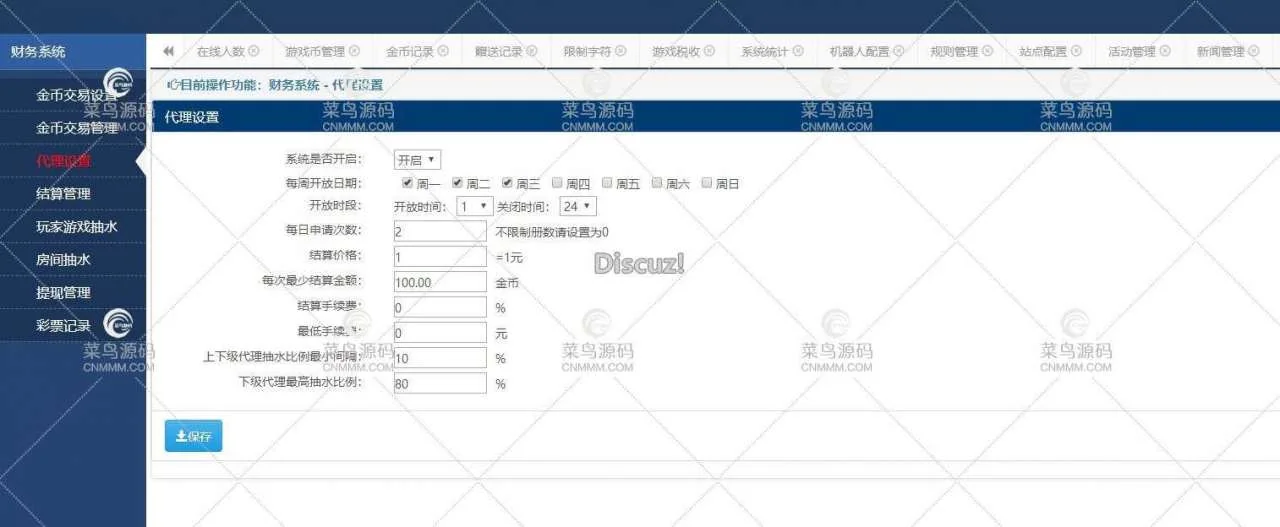Expand the 开放时间 hour dropdown
Viewport: 1280px width, 527px height.
(474, 206)
